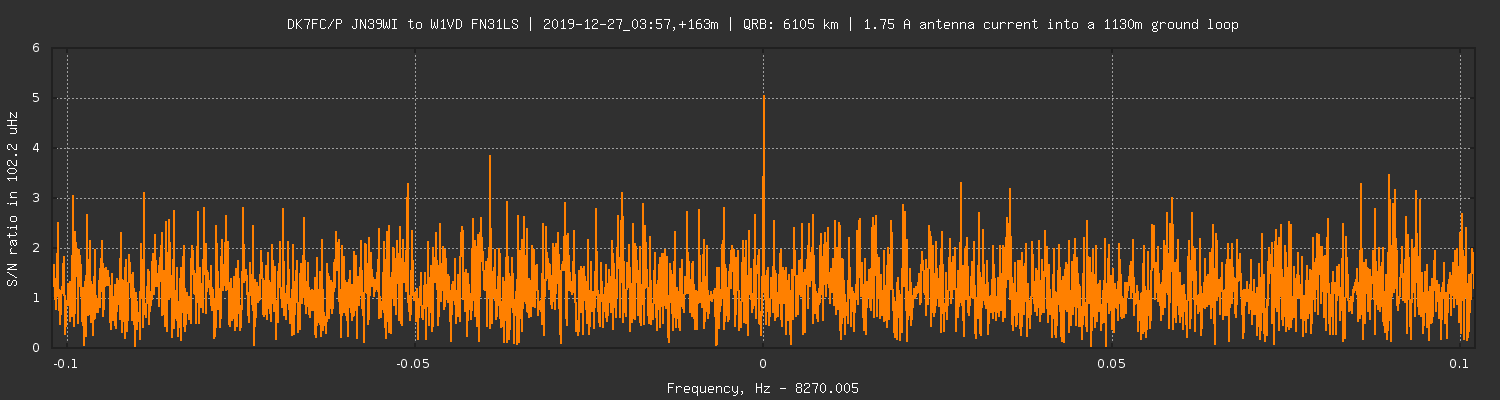Click the 0.1 tick label on x-axis
Viewport: 1500px width, 400px height.
(1460, 364)
